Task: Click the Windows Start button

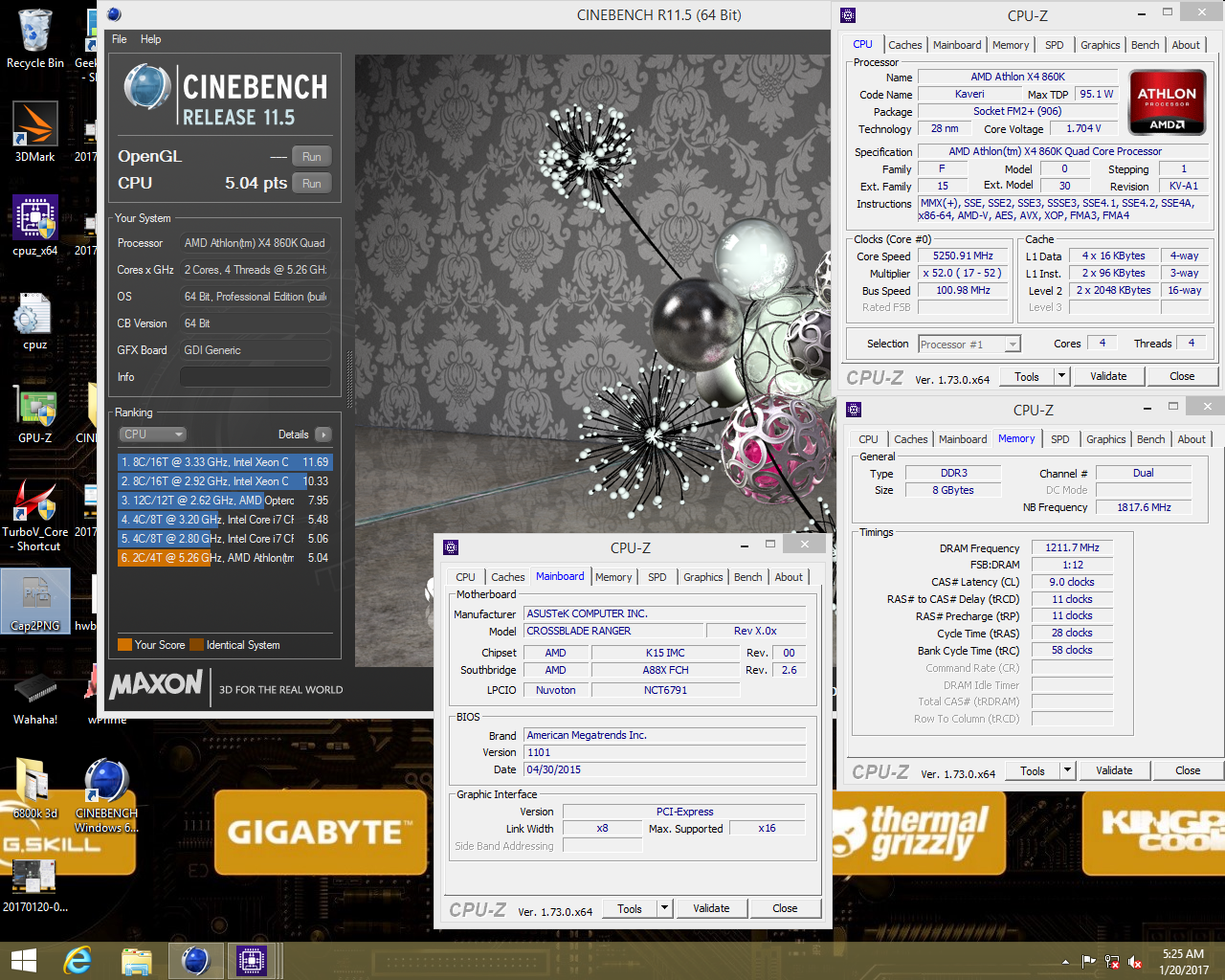Action: [23, 961]
